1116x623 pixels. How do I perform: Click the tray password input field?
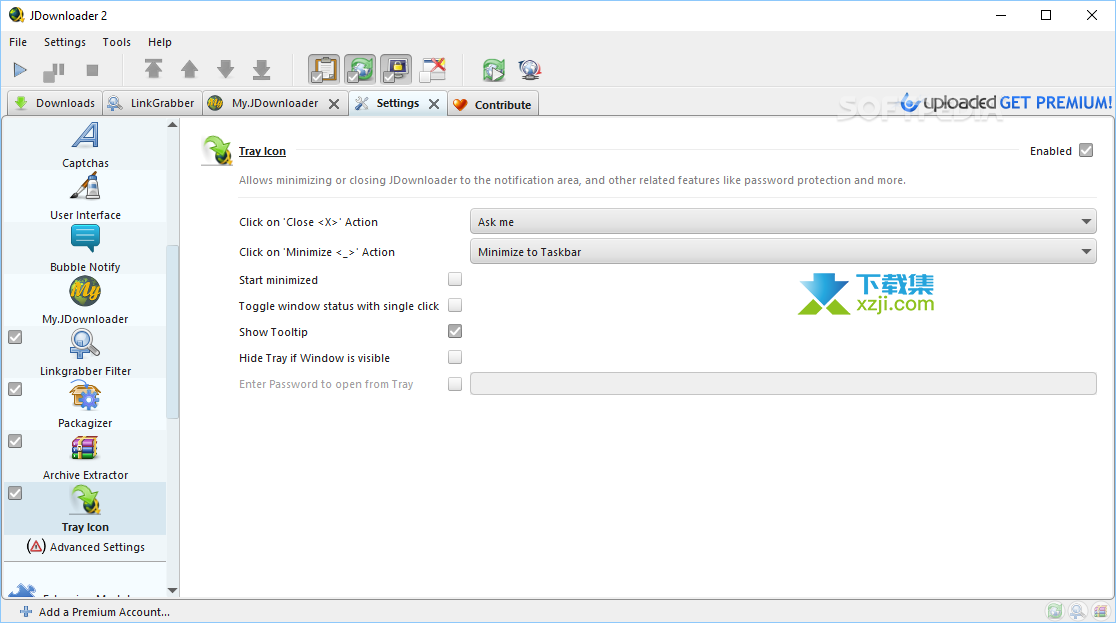[783, 384]
